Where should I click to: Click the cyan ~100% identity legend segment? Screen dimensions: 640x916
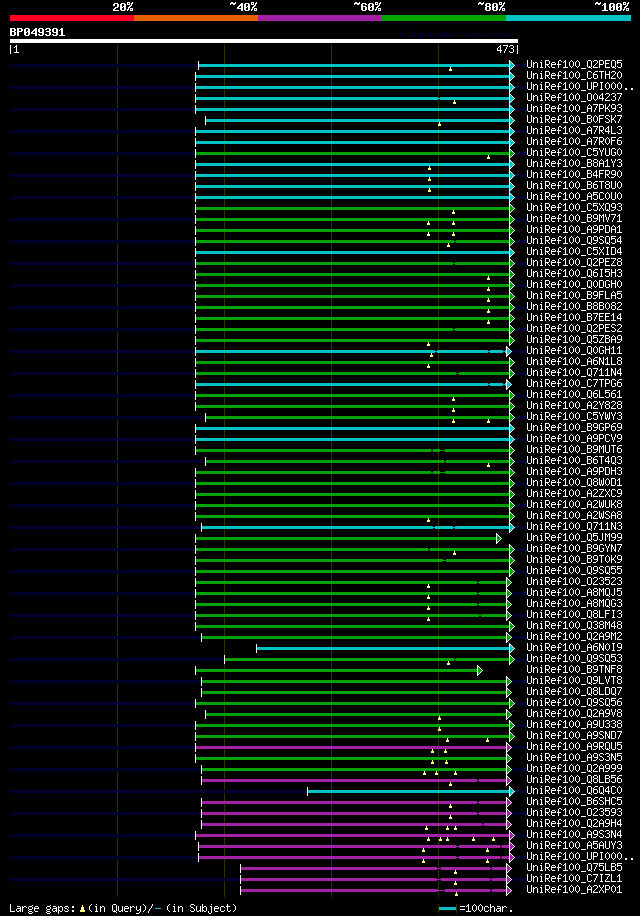point(568,18)
